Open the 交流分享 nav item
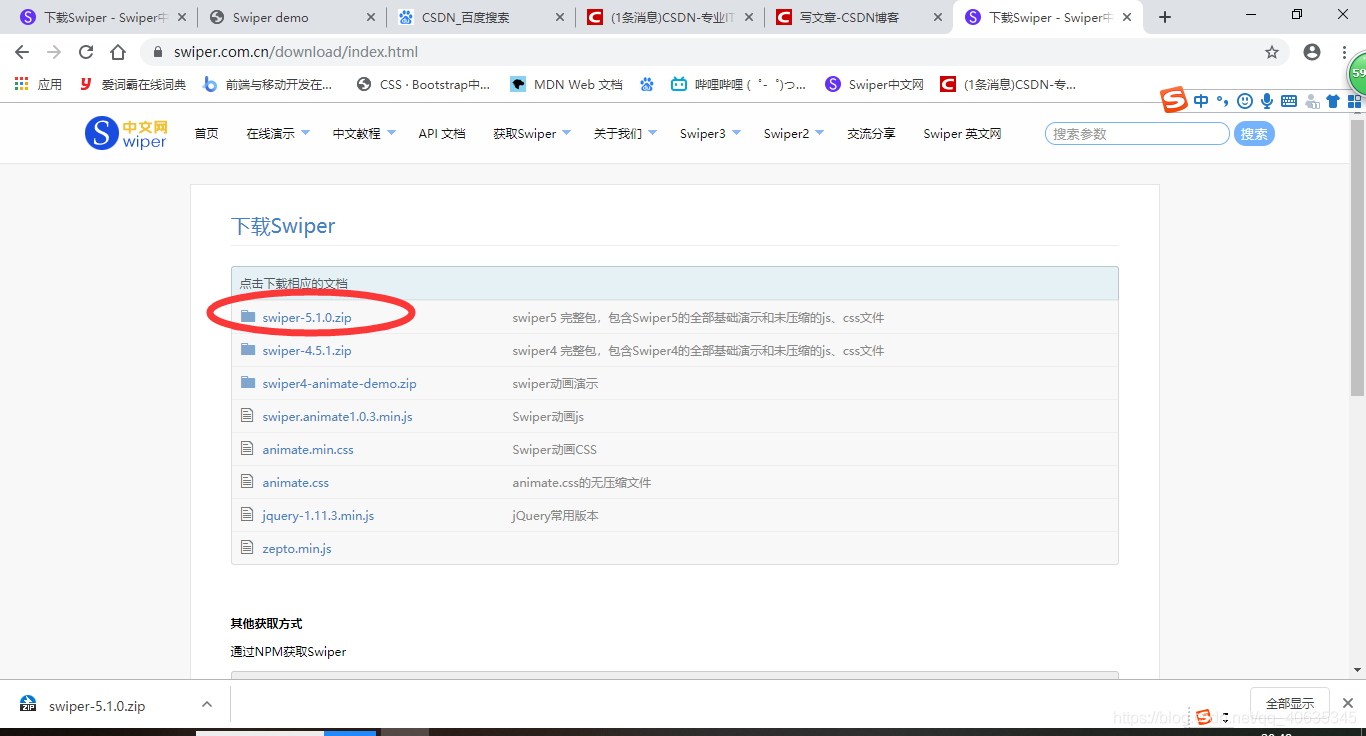Screen dimensions: 1366x736 point(871,133)
